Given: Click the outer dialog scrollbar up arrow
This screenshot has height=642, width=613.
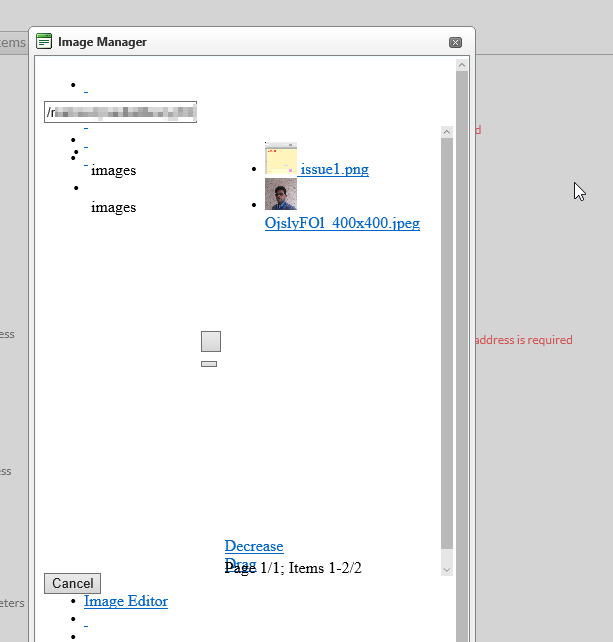Looking at the screenshot, I should (462, 65).
